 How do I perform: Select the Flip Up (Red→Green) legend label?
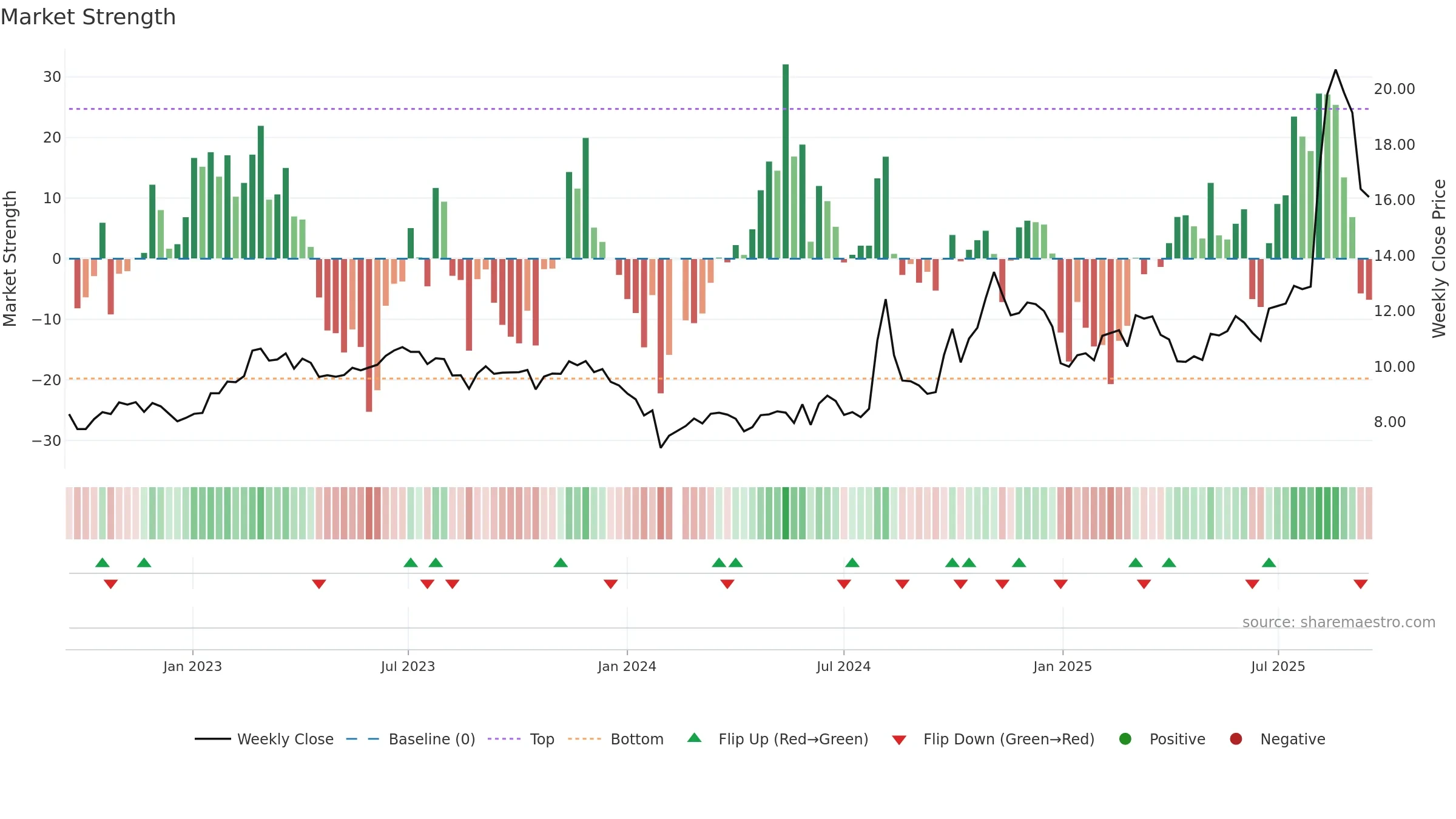pyautogui.click(x=794, y=739)
